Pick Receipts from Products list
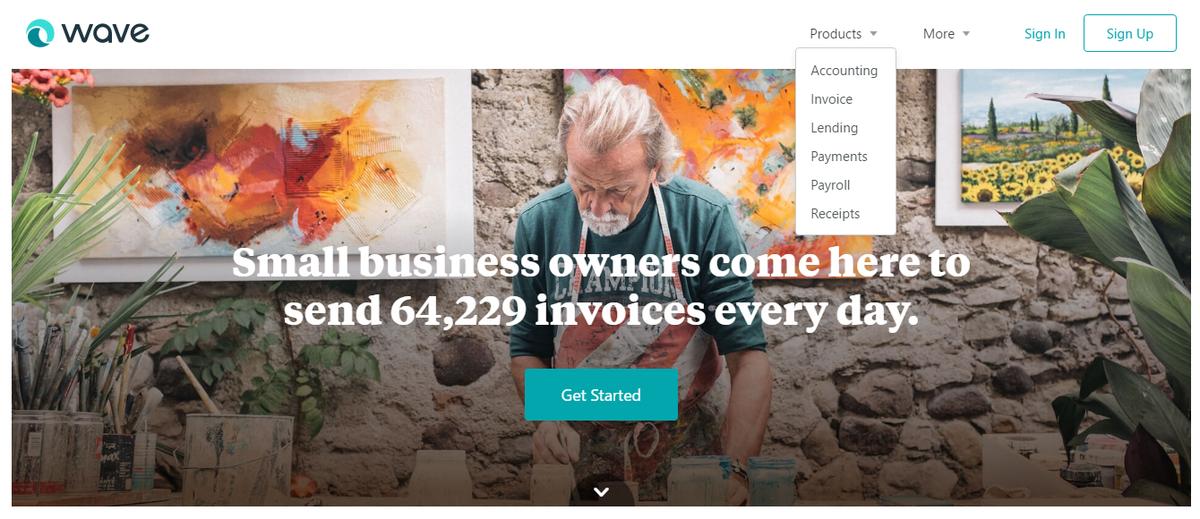This screenshot has width=1200, height=519. pyautogui.click(x=835, y=214)
